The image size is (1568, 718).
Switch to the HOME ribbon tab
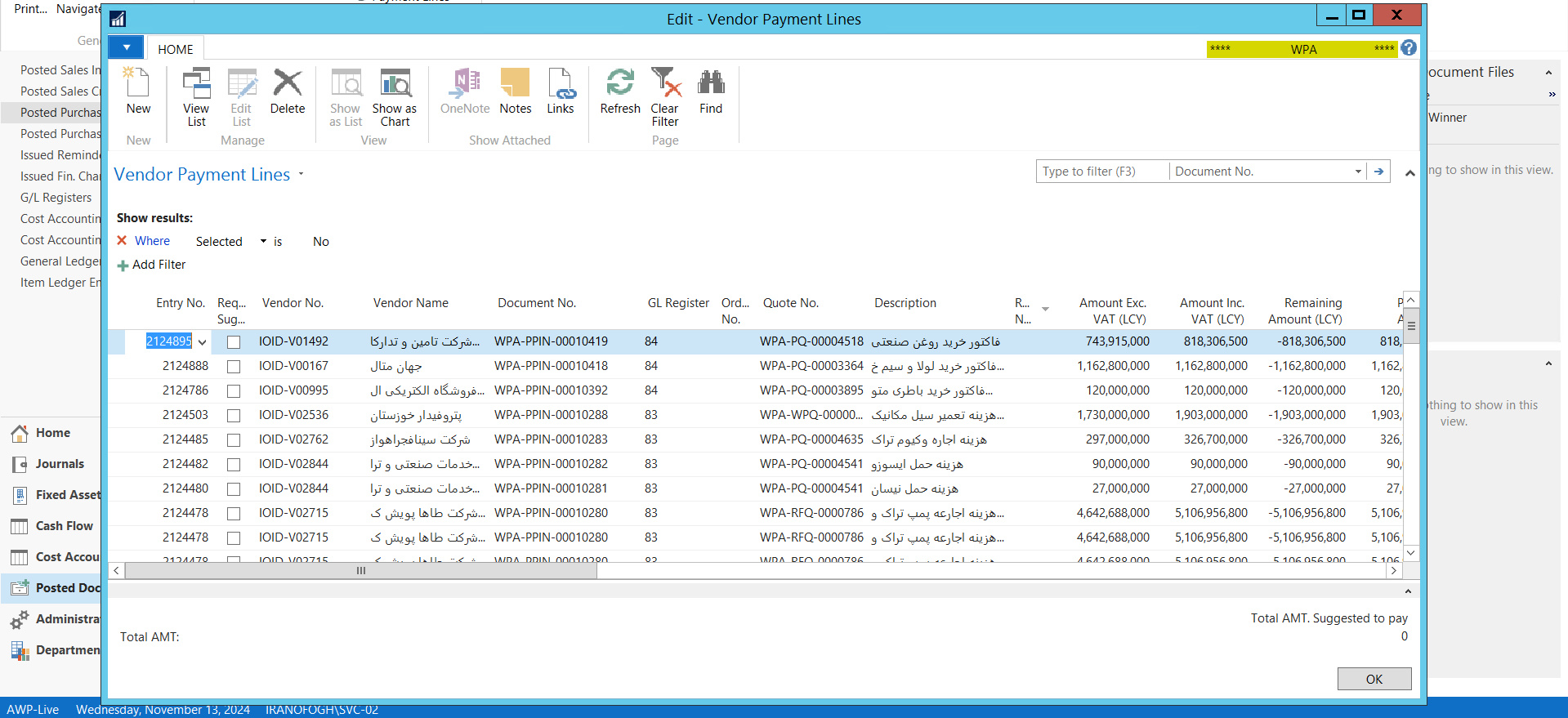click(x=176, y=49)
